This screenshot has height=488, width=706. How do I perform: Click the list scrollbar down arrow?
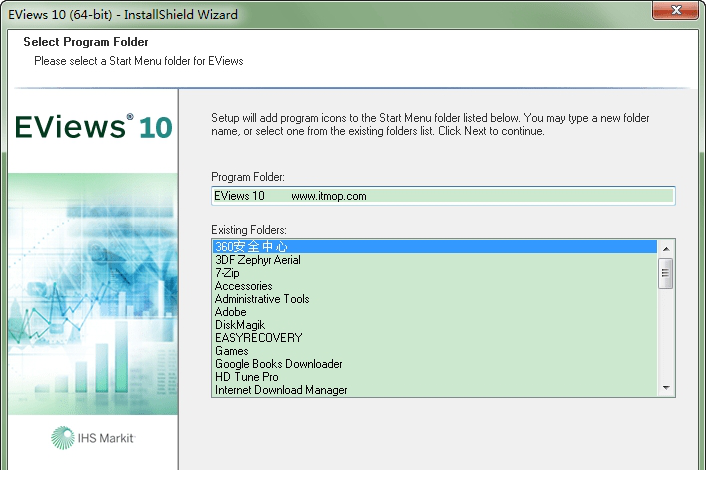666,388
